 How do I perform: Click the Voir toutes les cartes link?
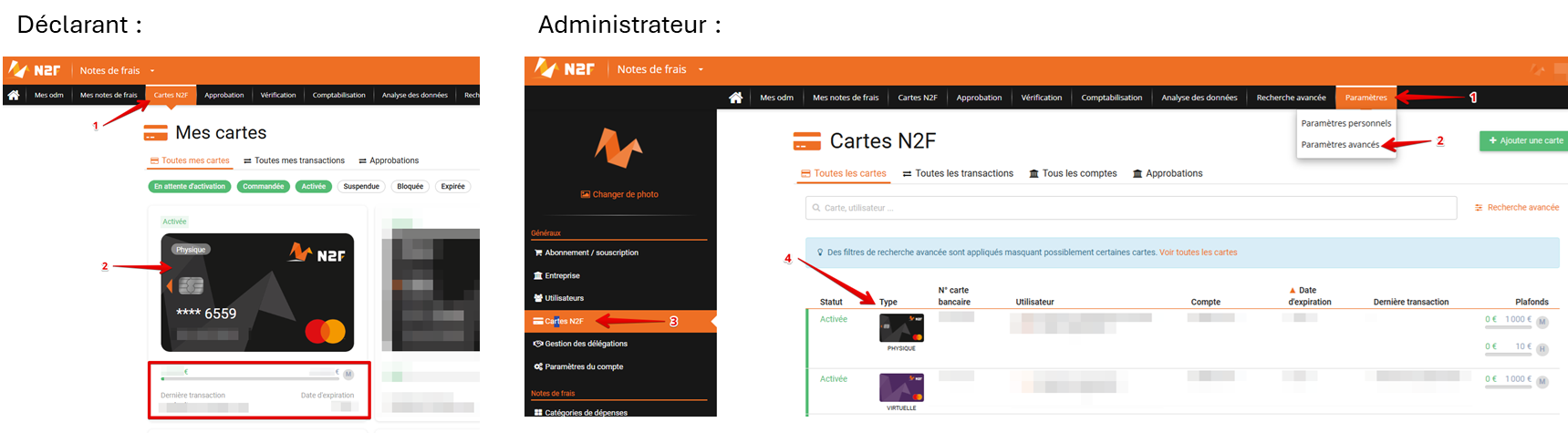[x=1198, y=253]
